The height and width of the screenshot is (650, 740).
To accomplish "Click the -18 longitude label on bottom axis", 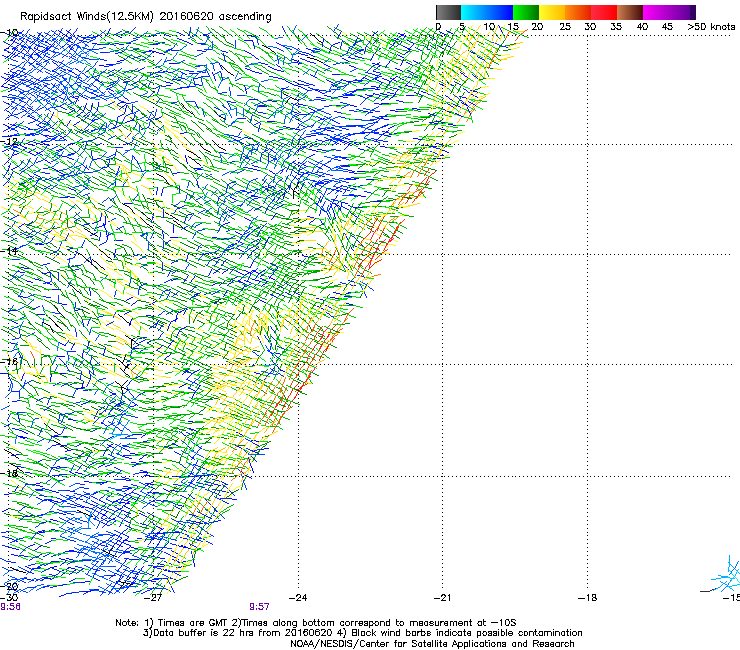I will pos(588,598).
